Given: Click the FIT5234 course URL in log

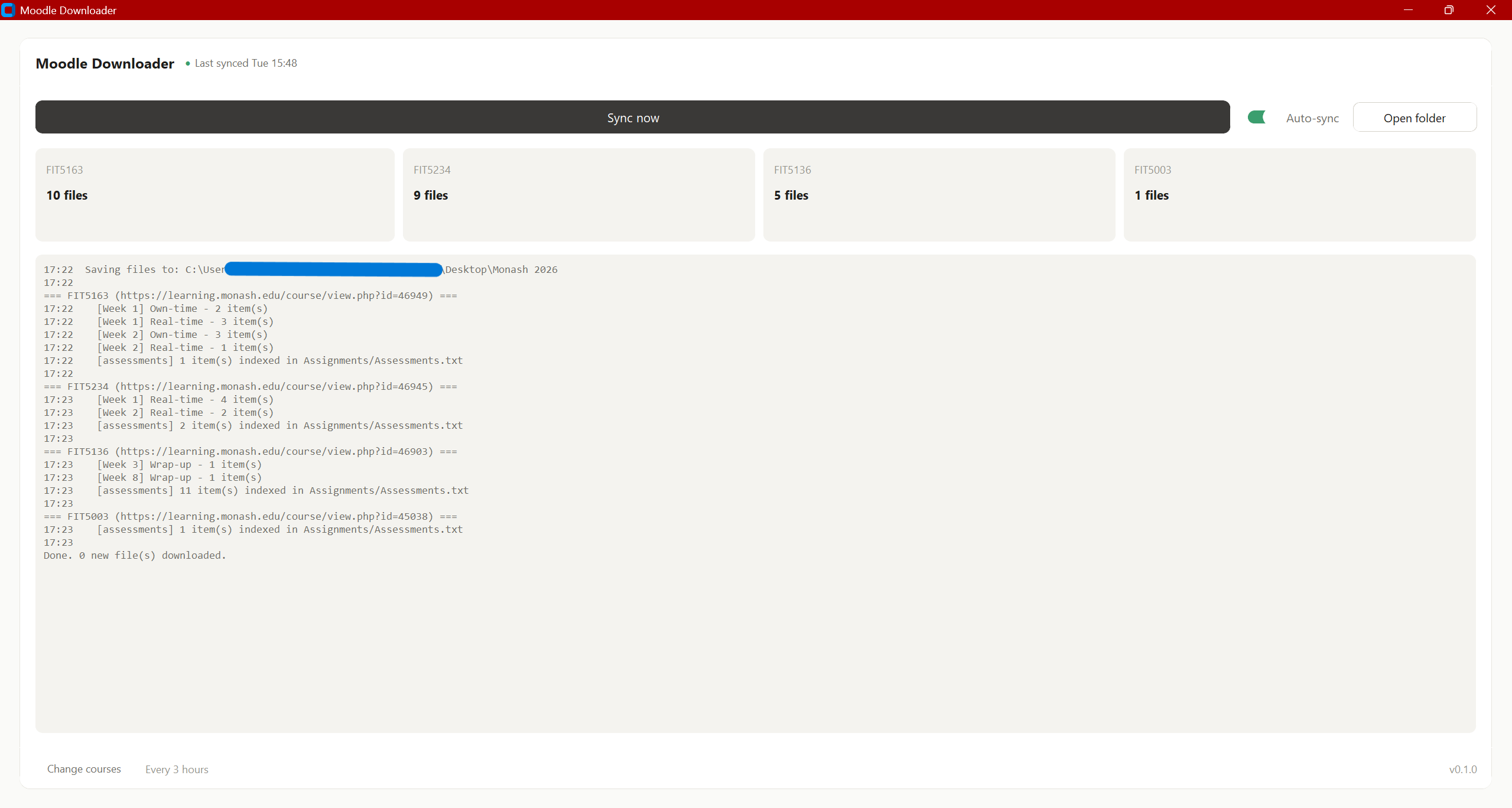Looking at the screenshot, I should 277,386.
